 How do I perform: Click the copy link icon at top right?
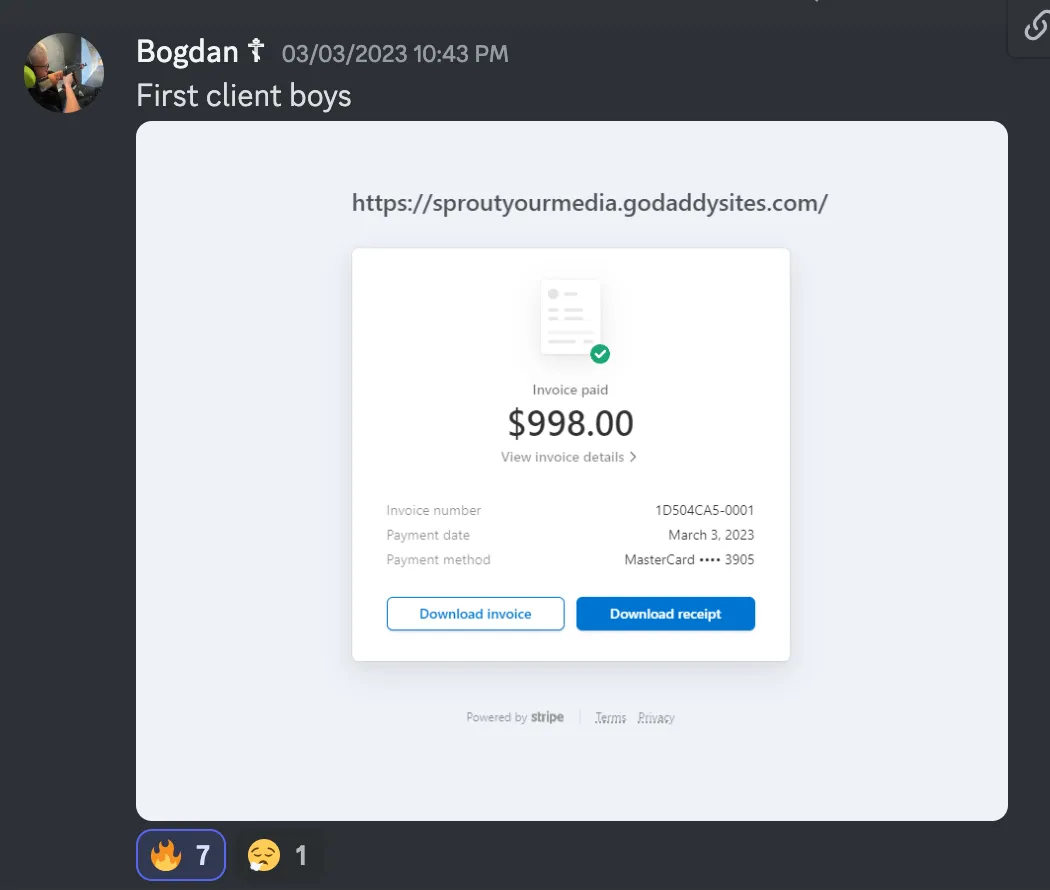[1036, 27]
